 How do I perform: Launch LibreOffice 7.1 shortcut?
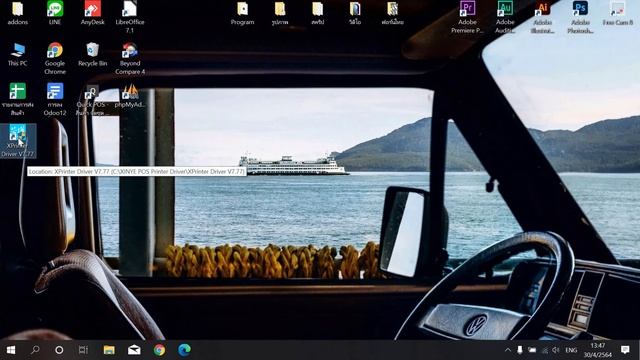click(x=129, y=16)
